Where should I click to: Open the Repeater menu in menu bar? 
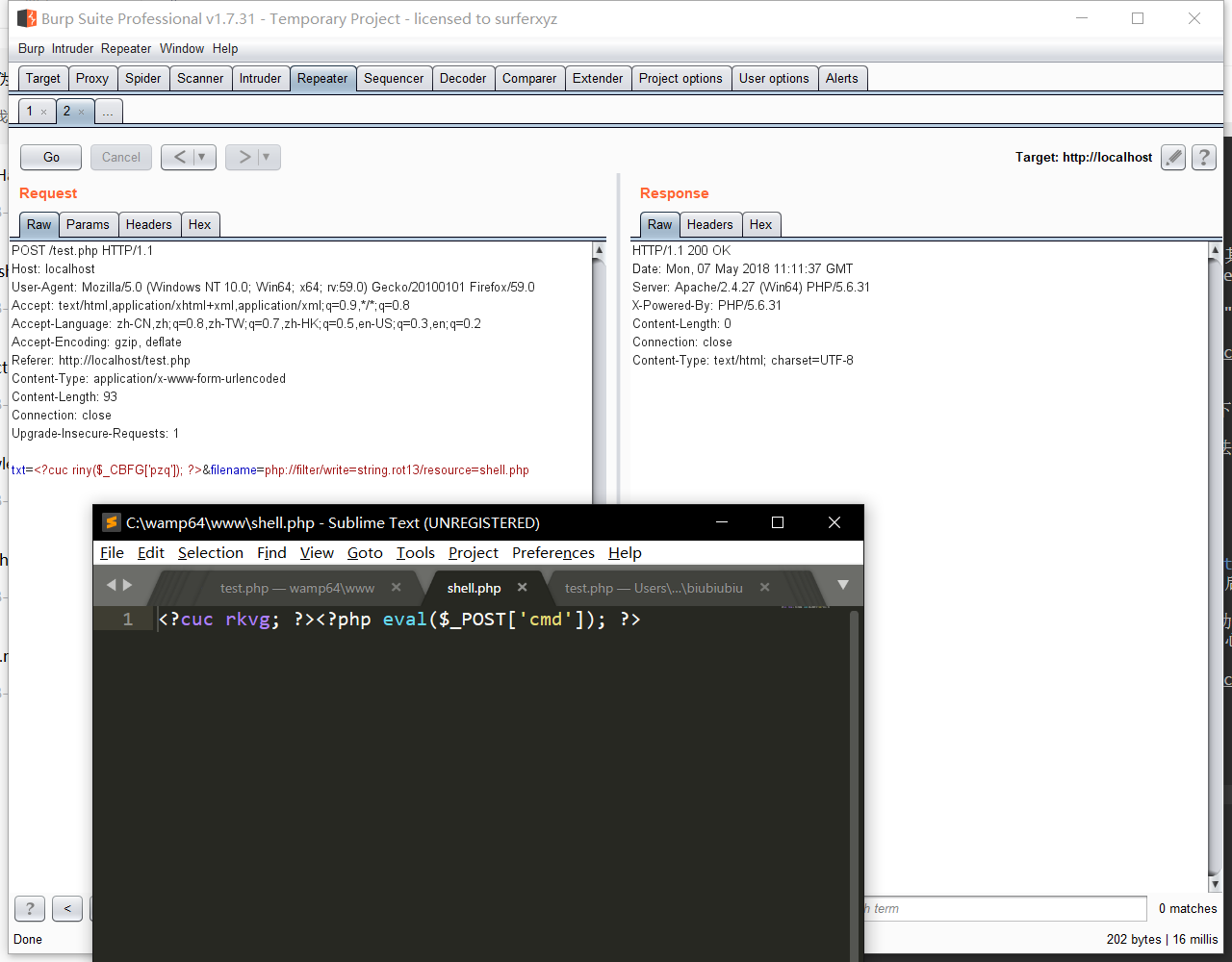[126, 48]
